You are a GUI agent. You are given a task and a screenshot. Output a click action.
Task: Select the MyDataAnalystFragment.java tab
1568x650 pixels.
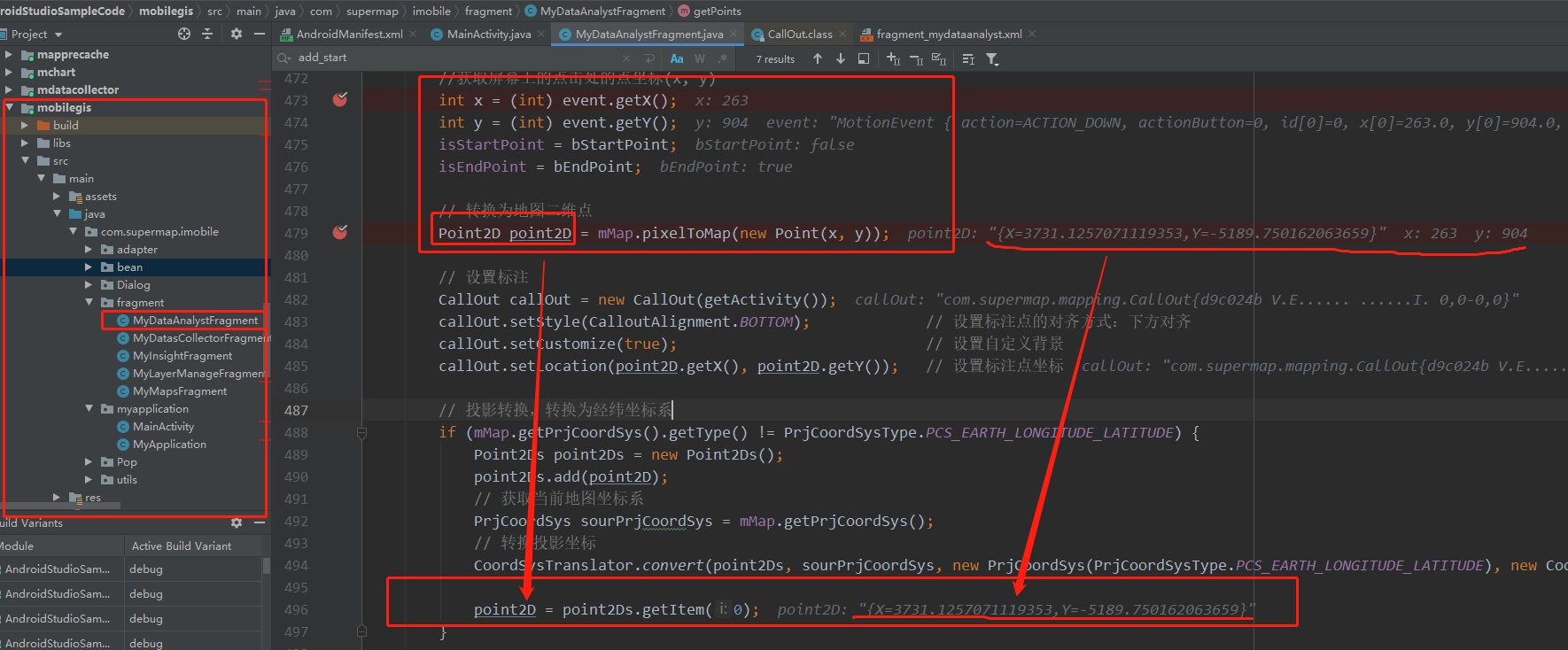tap(648, 35)
